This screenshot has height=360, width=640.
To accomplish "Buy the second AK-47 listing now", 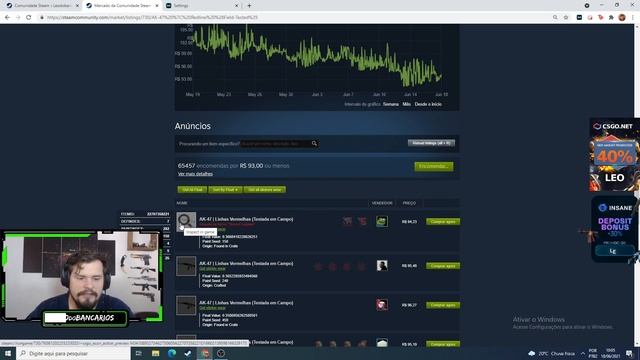I will (443, 266).
